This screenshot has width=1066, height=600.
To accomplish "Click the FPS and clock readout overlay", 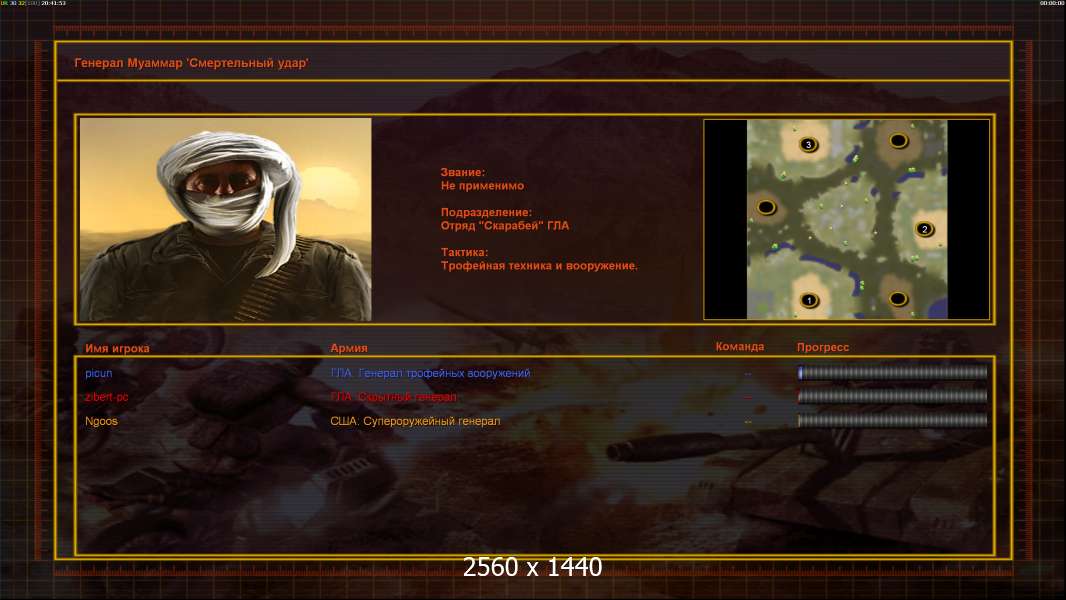I will (33, 3).
